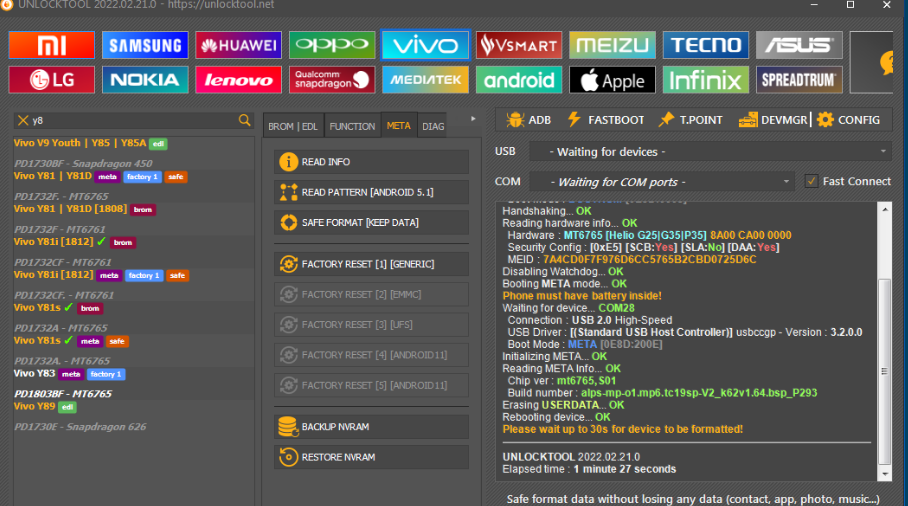Click the READ INFO button
This screenshot has height=506, width=908.
(x=371, y=162)
